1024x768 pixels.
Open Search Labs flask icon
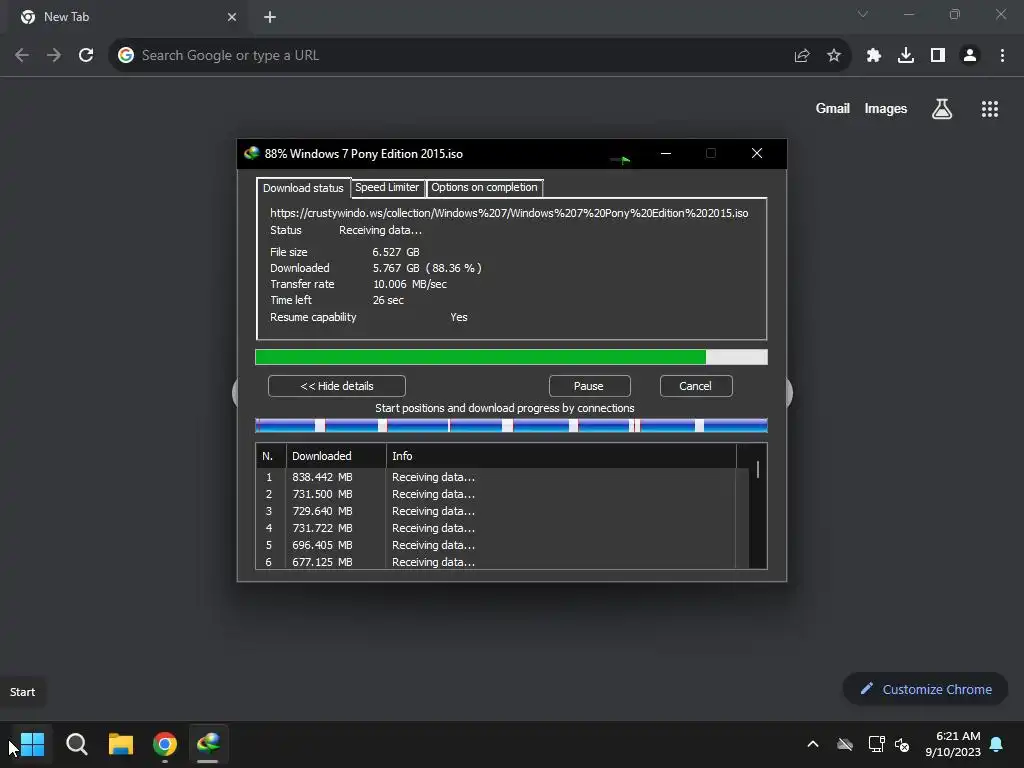941,109
